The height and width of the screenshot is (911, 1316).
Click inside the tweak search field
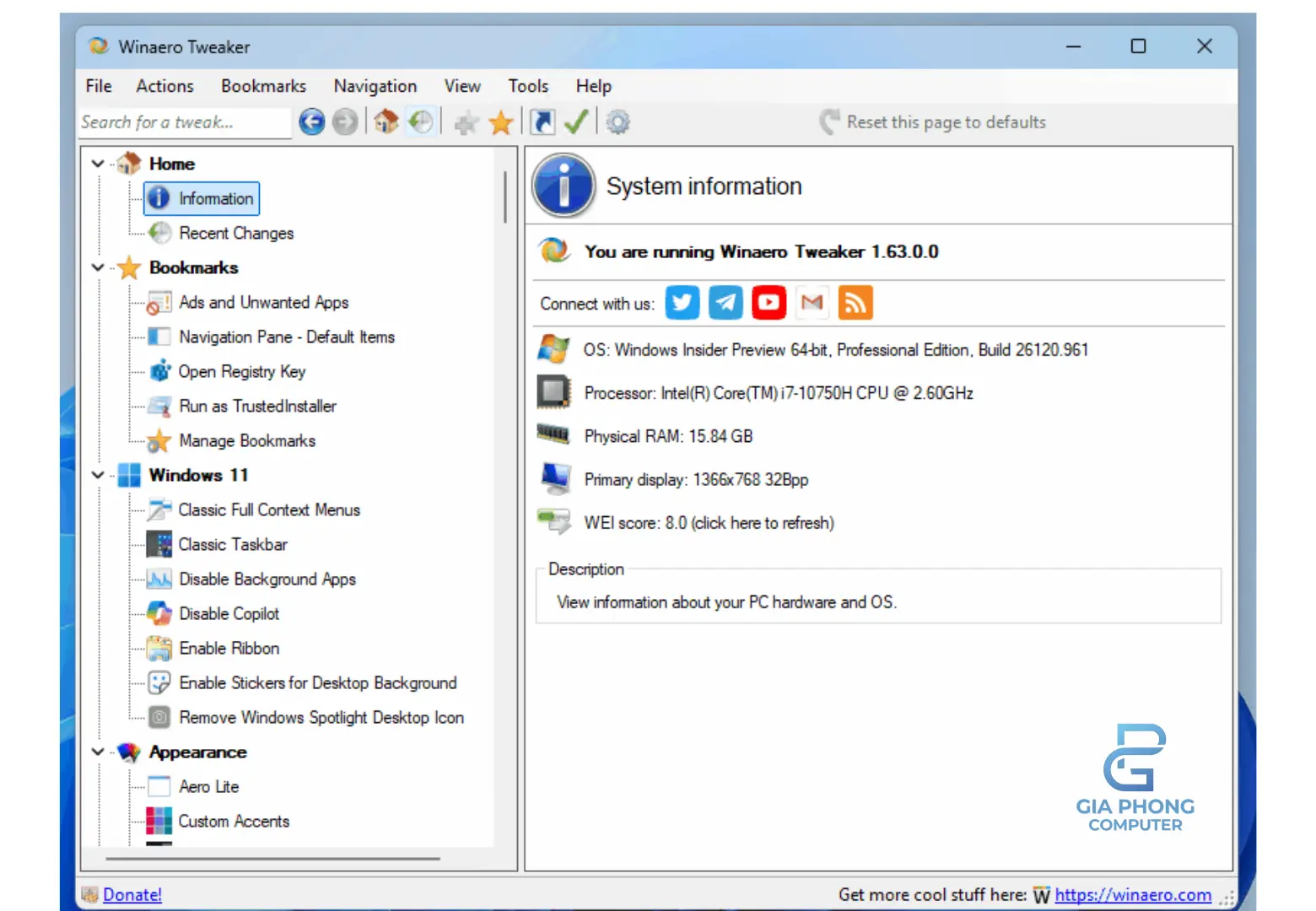click(x=184, y=122)
